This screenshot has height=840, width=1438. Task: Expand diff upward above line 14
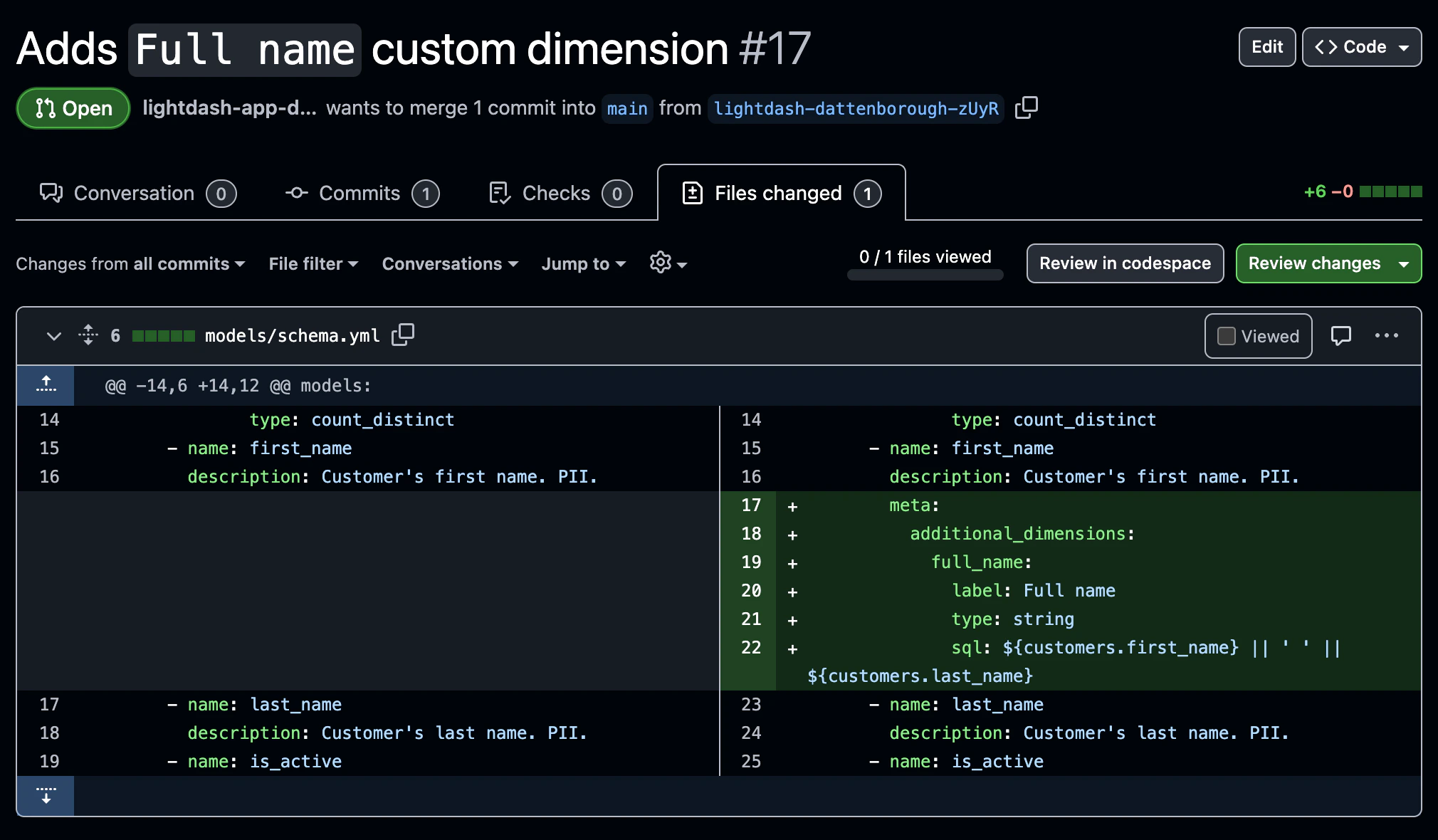46,385
